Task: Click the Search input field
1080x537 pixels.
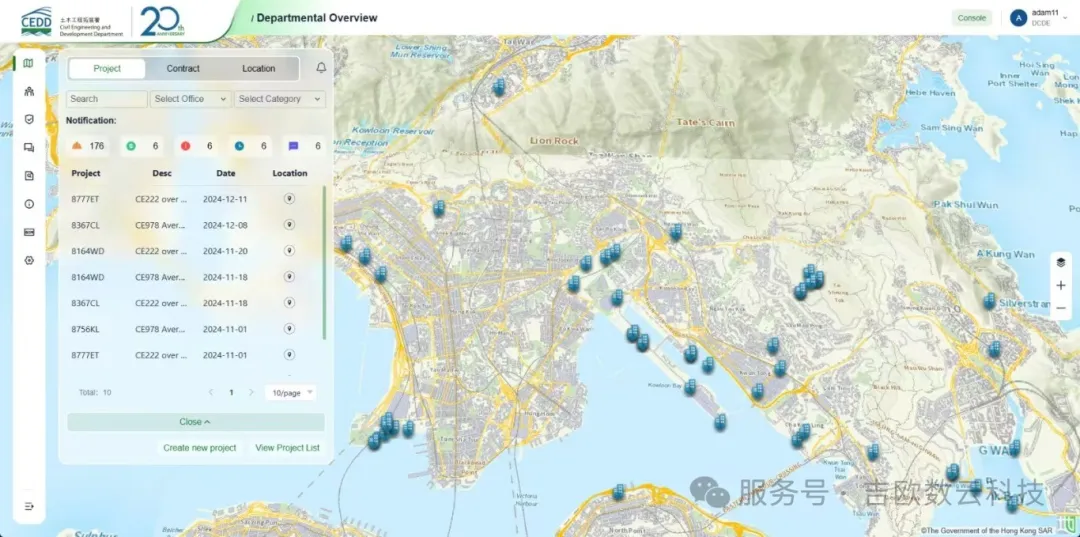Action: click(106, 99)
